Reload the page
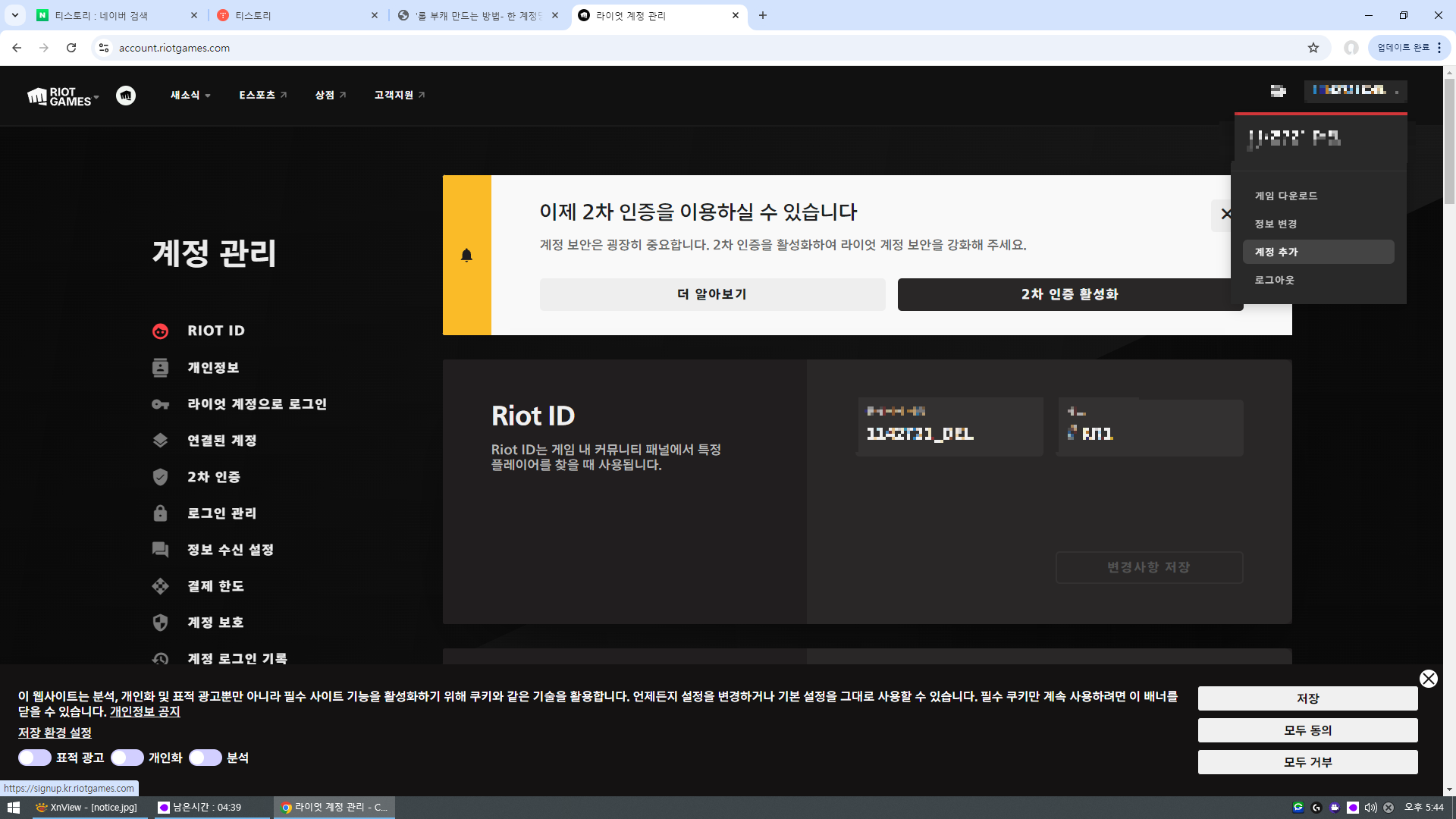 pos(71,48)
